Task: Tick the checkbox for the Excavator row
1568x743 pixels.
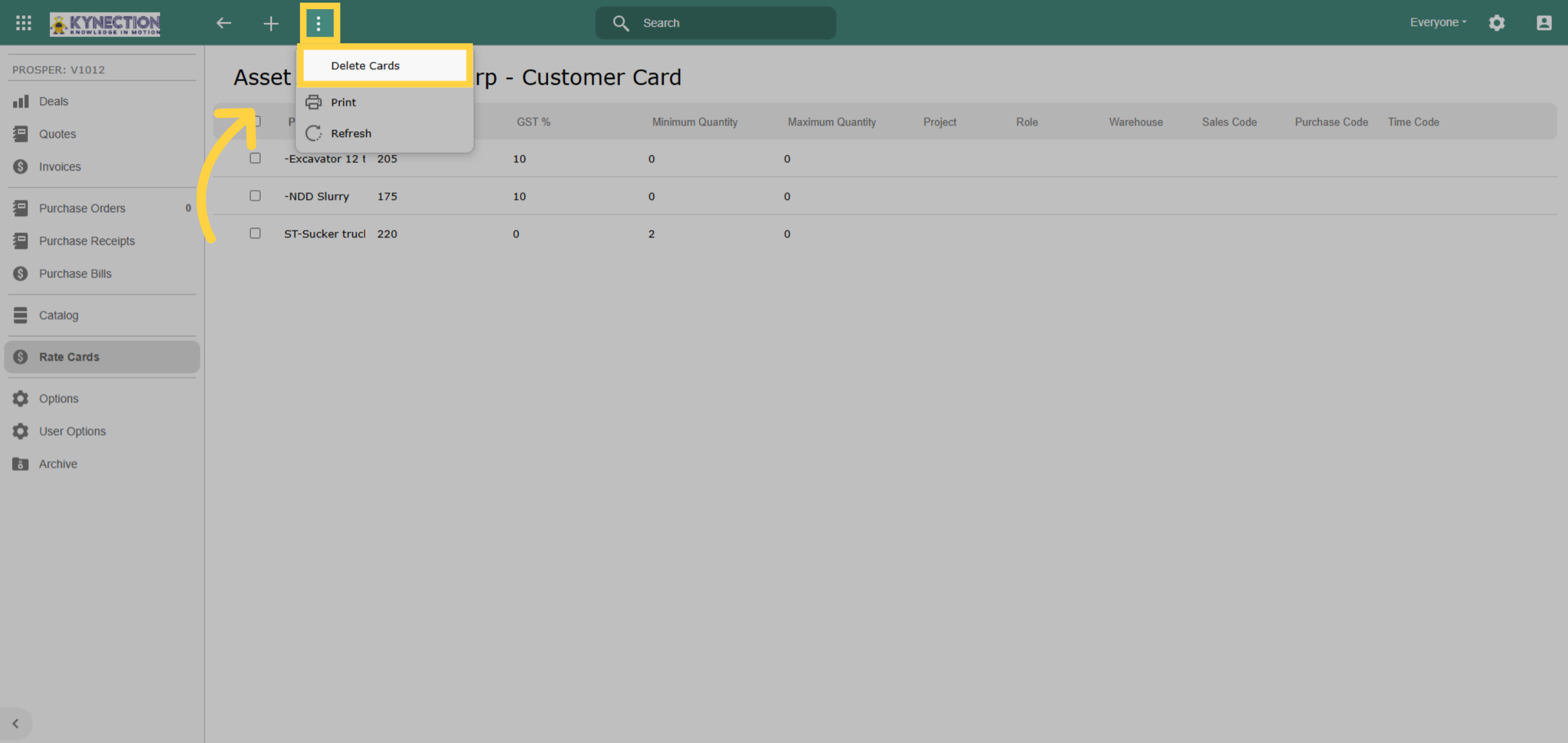Action: tap(255, 158)
